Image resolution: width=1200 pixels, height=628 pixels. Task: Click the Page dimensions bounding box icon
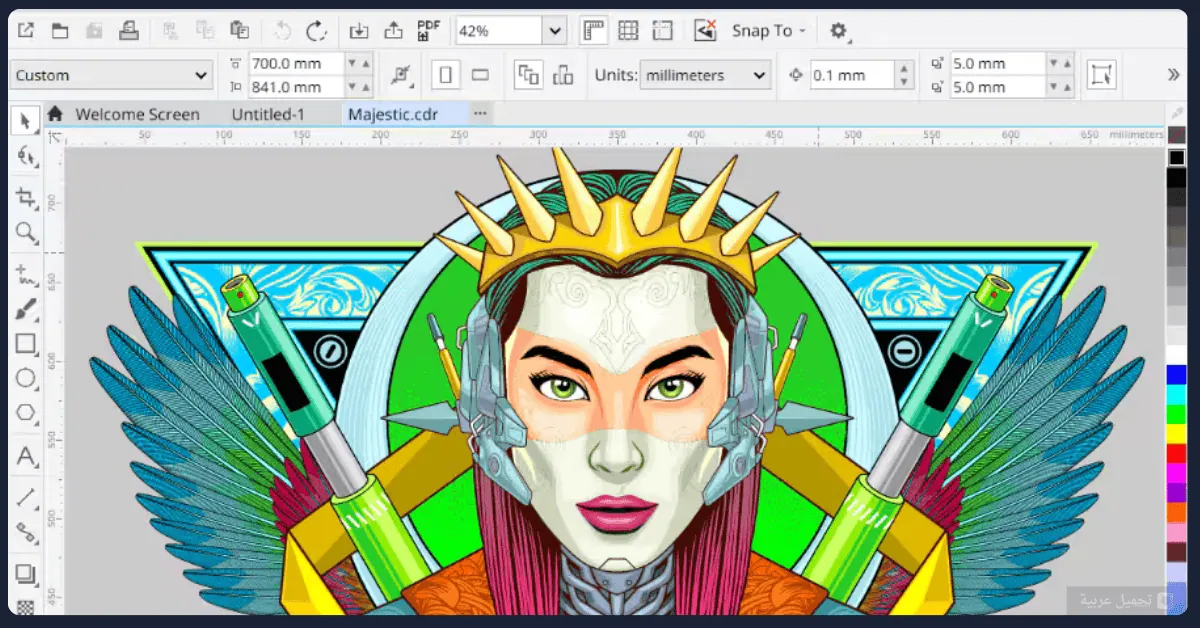point(1102,75)
